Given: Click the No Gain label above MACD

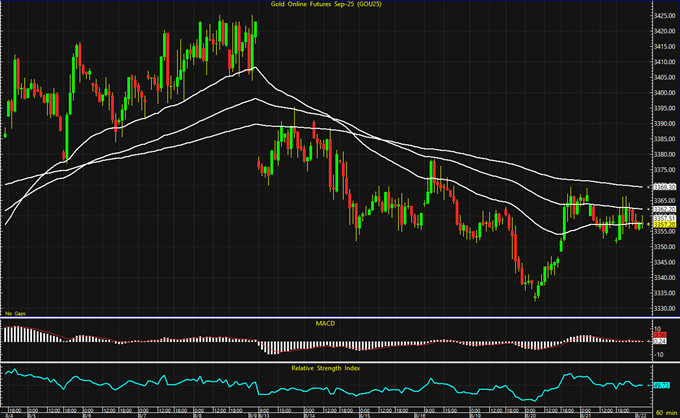Looking at the screenshot, I should (13, 314).
